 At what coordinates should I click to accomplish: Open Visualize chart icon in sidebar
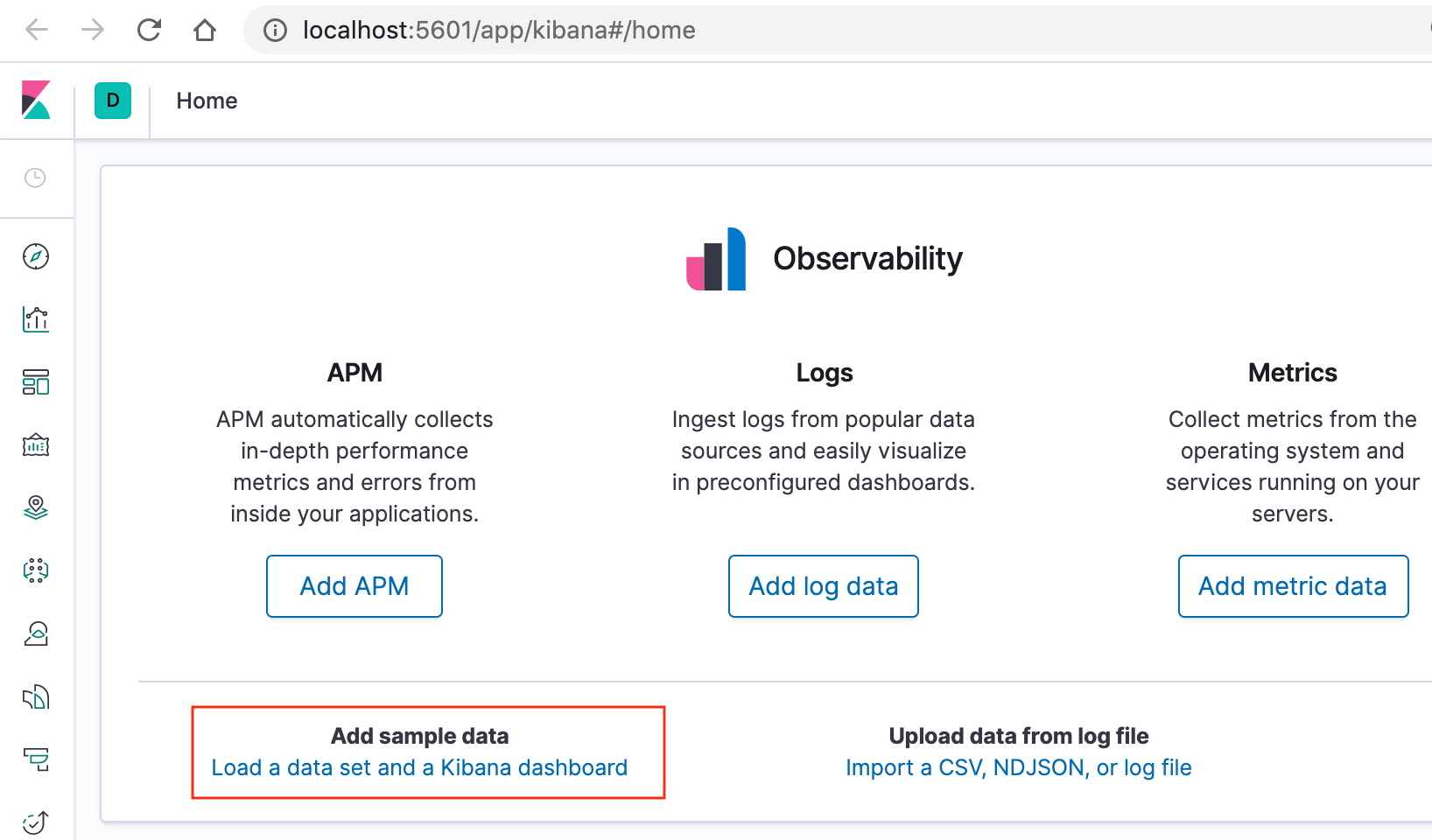(36, 319)
